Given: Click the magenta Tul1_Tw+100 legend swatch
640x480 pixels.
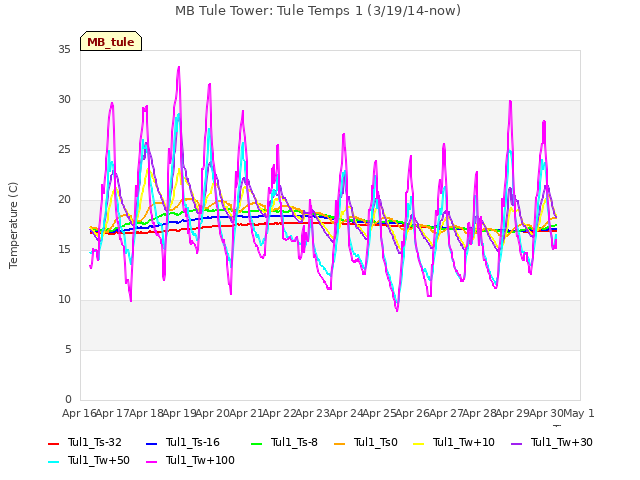Looking at the screenshot, I should click(151, 462).
